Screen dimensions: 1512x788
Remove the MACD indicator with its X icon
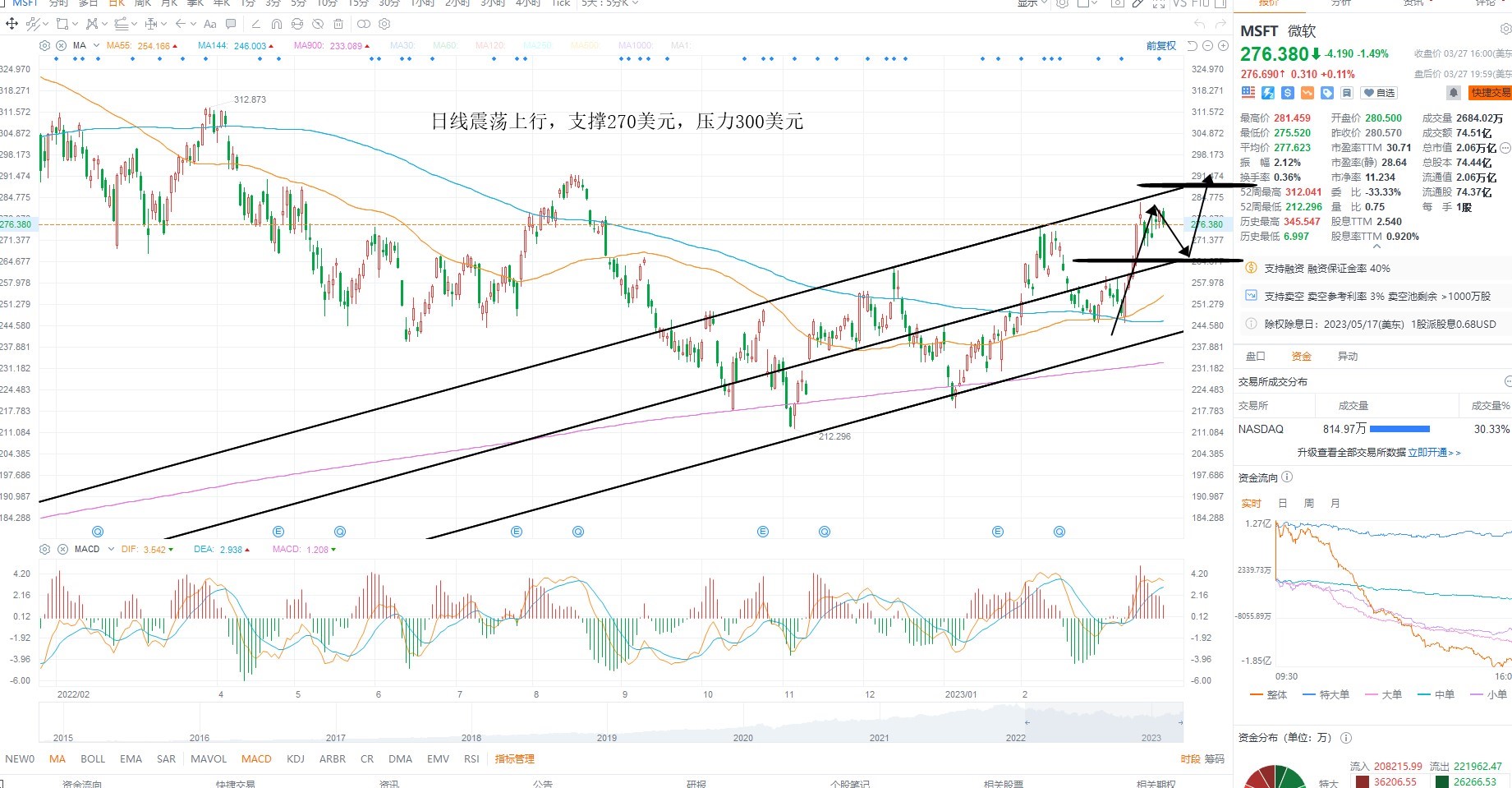pos(63,549)
